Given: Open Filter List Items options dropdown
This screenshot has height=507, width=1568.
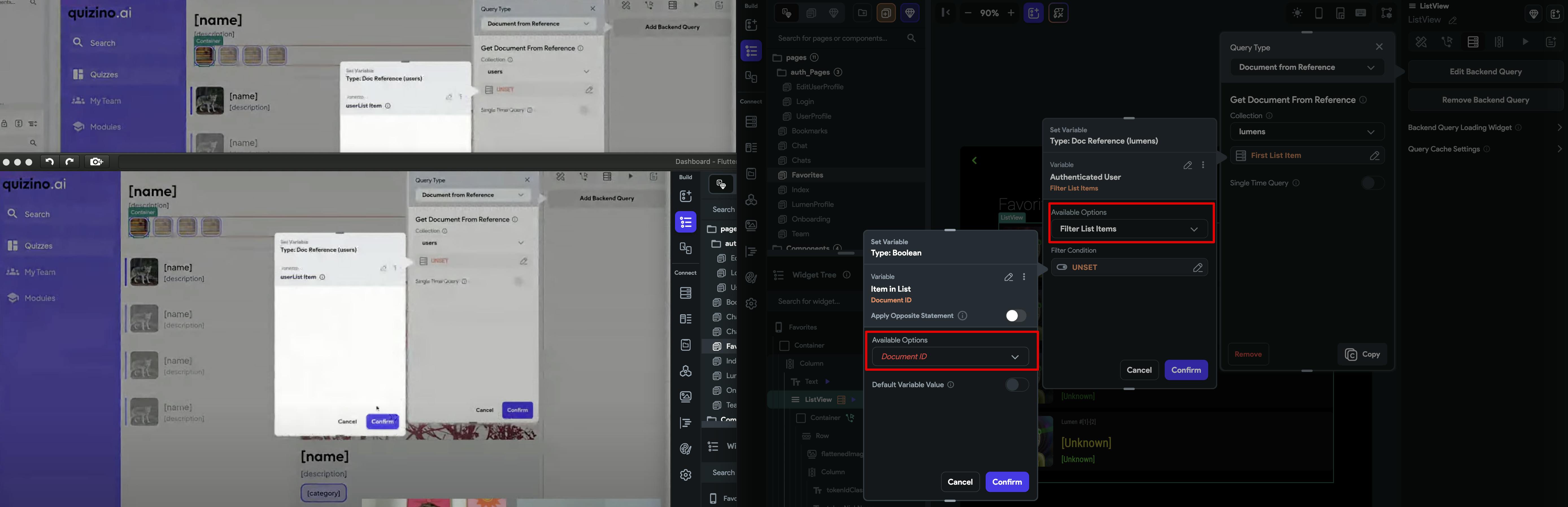Looking at the screenshot, I should pos(1129,229).
